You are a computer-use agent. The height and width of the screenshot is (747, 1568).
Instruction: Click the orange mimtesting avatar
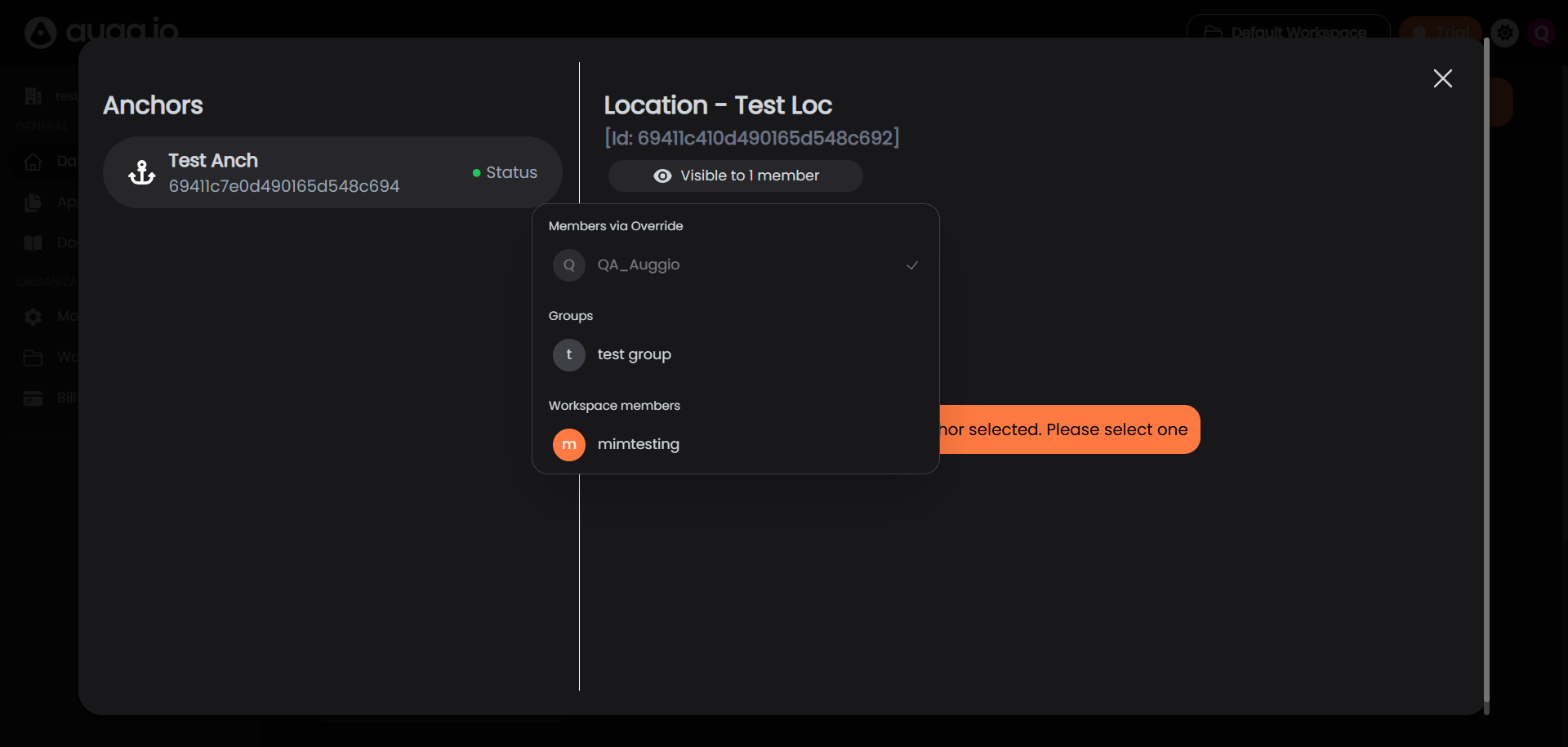[569, 445]
